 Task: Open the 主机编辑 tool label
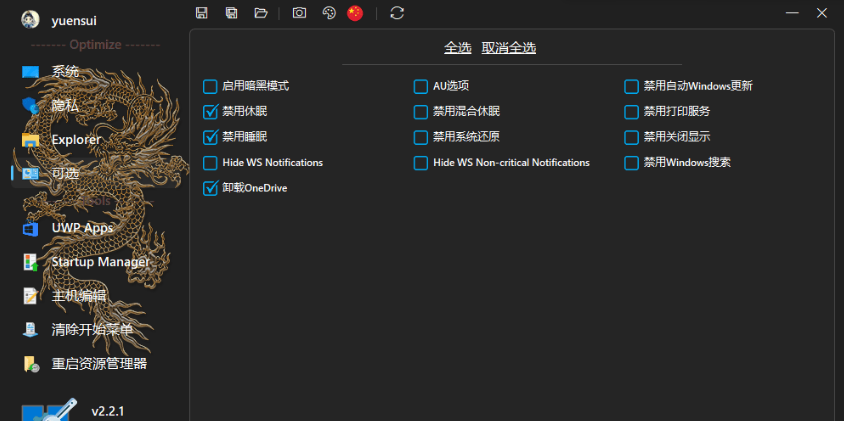79,296
